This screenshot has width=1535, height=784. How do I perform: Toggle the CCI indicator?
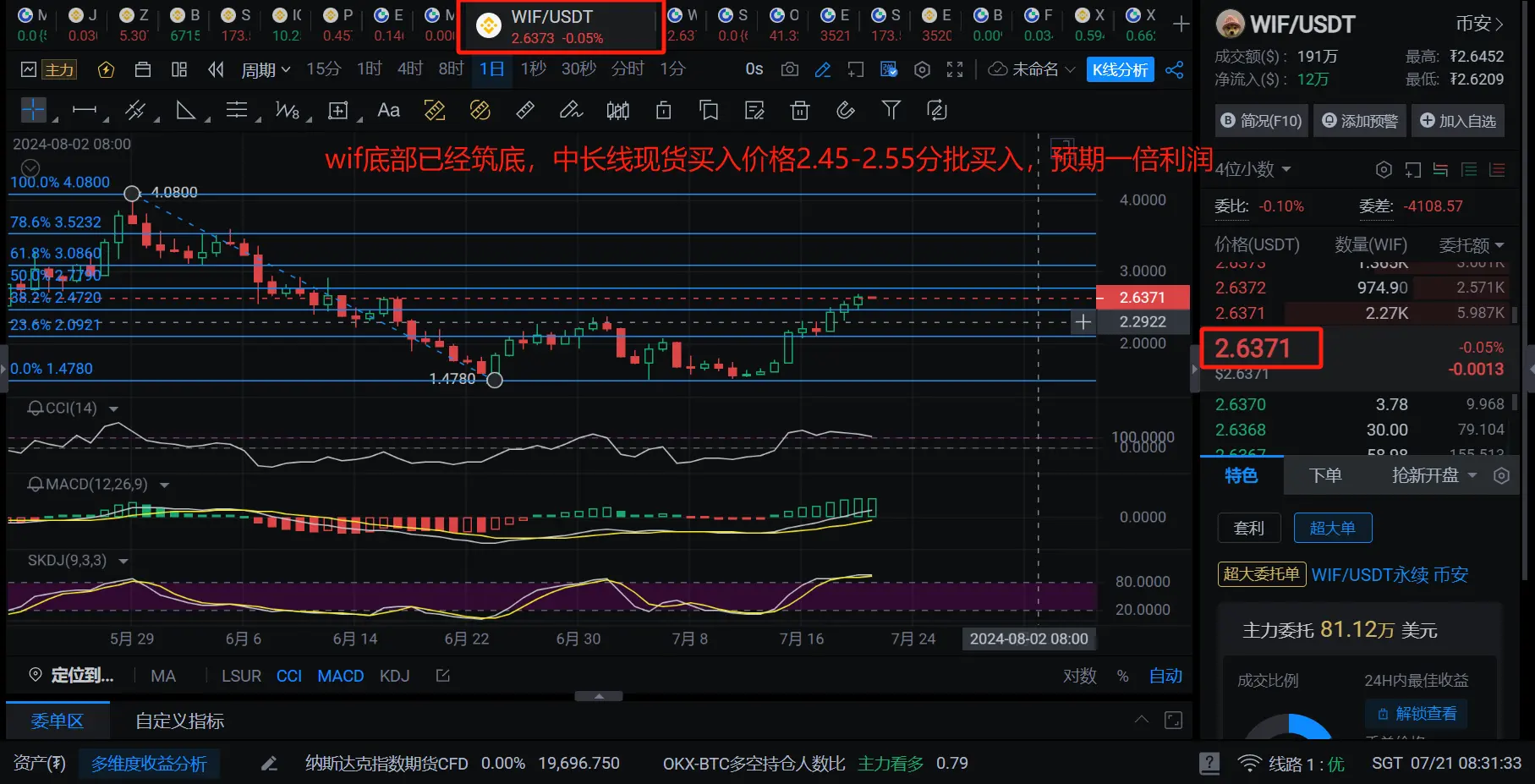[288, 676]
